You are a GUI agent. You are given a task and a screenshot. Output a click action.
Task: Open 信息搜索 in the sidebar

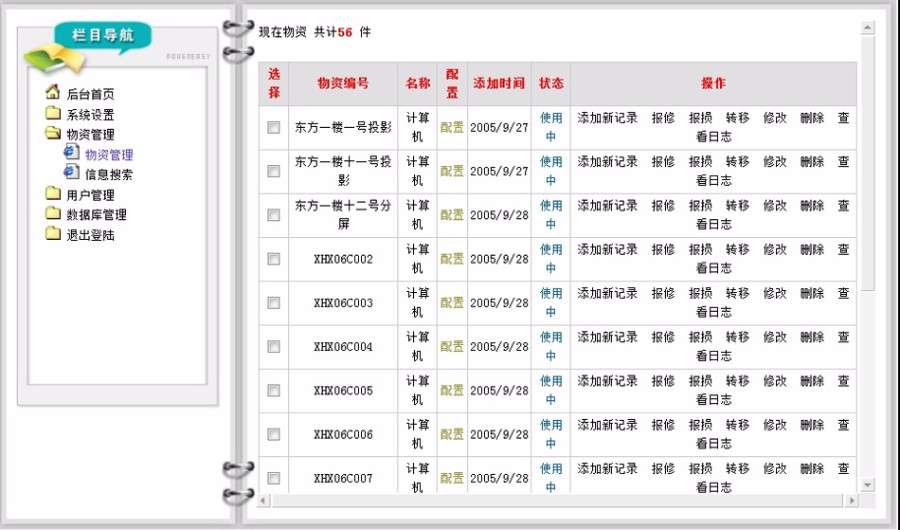point(109,175)
